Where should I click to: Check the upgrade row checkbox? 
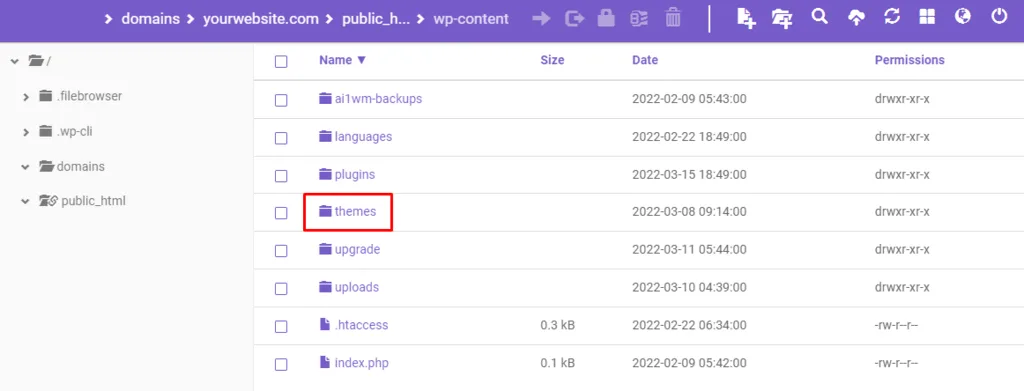(x=281, y=251)
